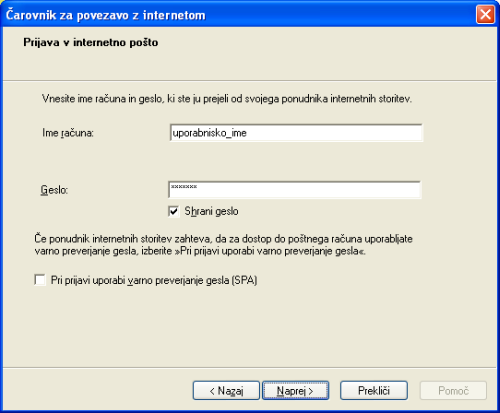Image resolution: width=500 pixels, height=413 pixels.
Task: Click the Geslo label
Action: click(x=54, y=190)
